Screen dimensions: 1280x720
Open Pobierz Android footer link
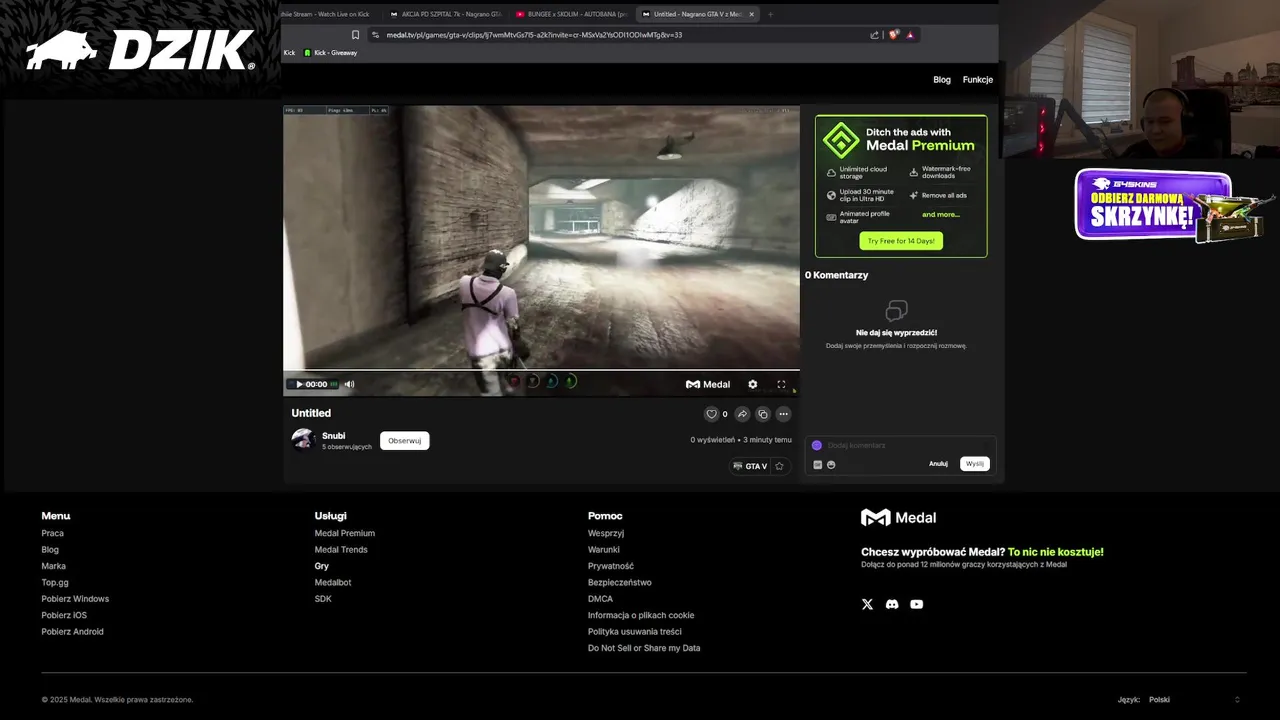click(72, 632)
